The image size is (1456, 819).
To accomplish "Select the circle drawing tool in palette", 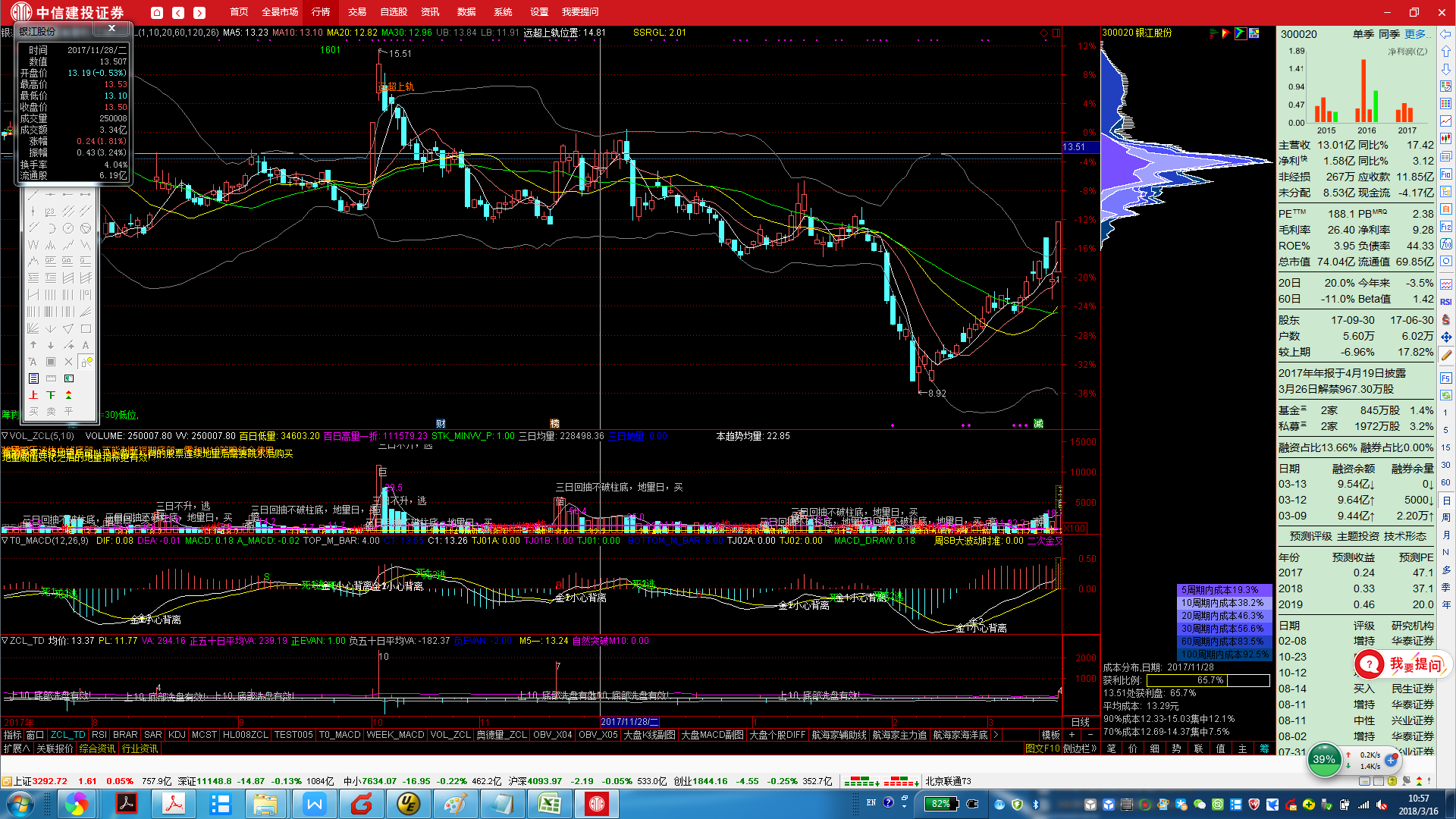I will (x=68, y=227).
